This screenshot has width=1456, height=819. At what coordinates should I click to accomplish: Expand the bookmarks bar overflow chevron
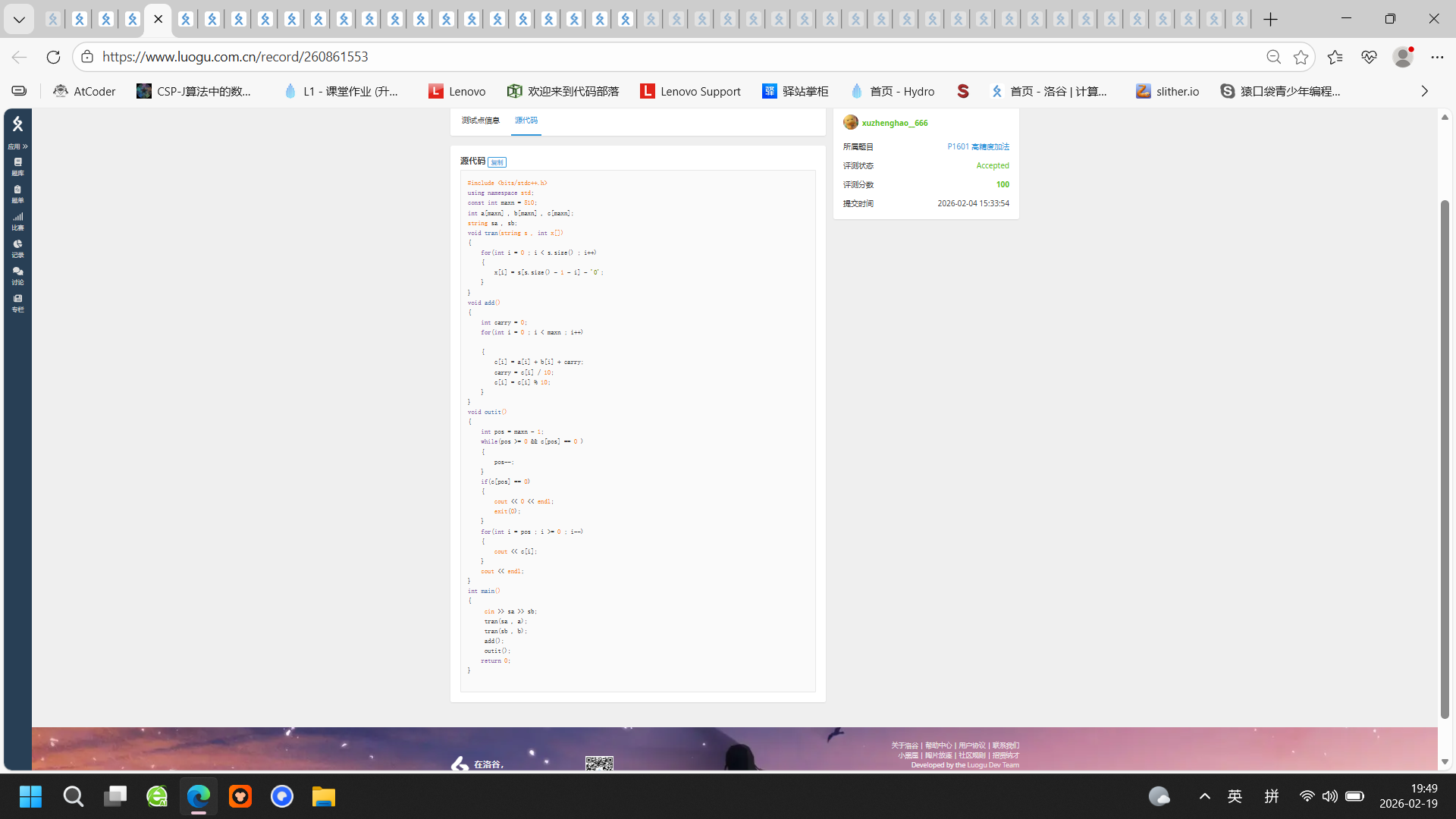tap(1424, 91)
